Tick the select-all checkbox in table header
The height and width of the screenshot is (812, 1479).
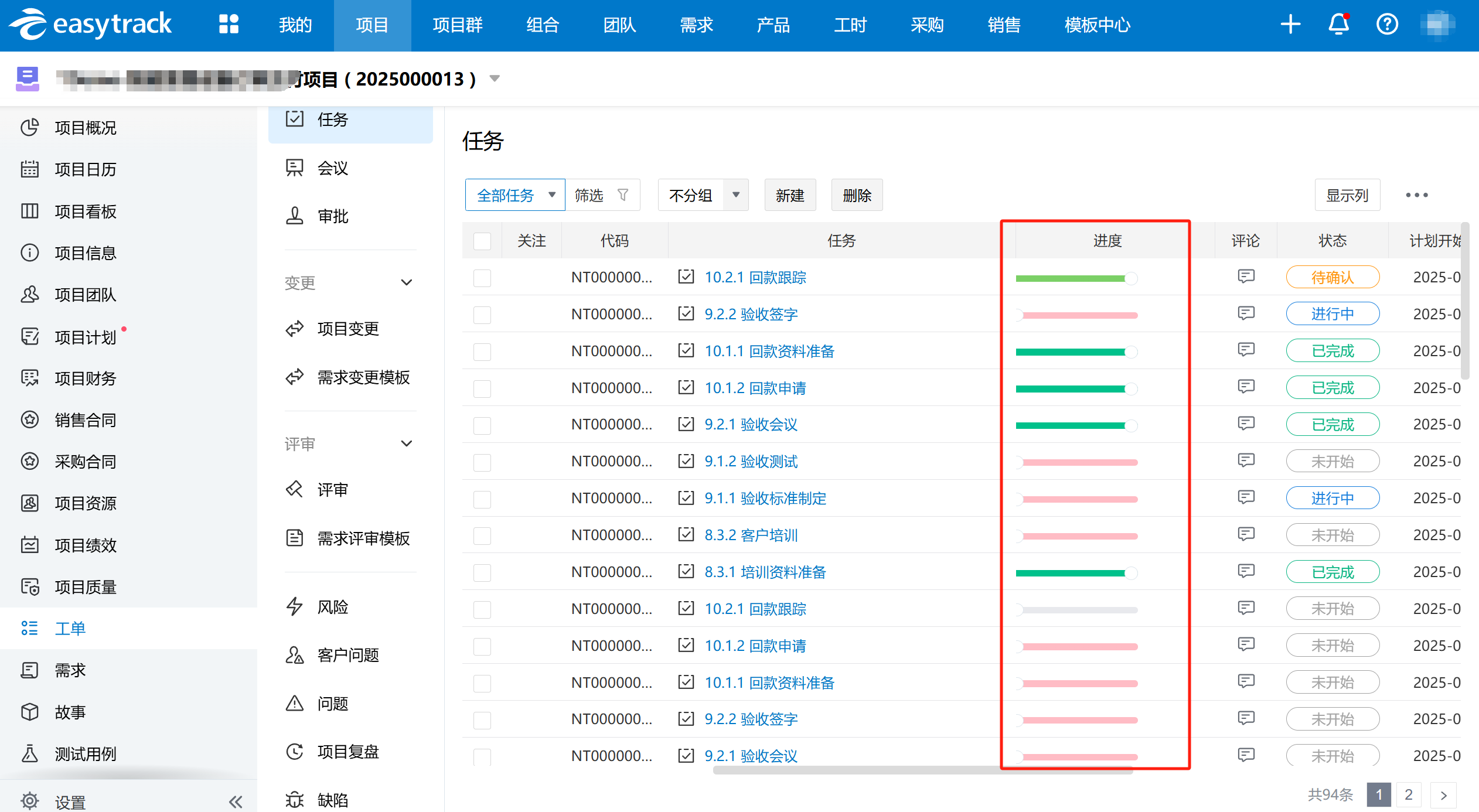pos(482,241)
